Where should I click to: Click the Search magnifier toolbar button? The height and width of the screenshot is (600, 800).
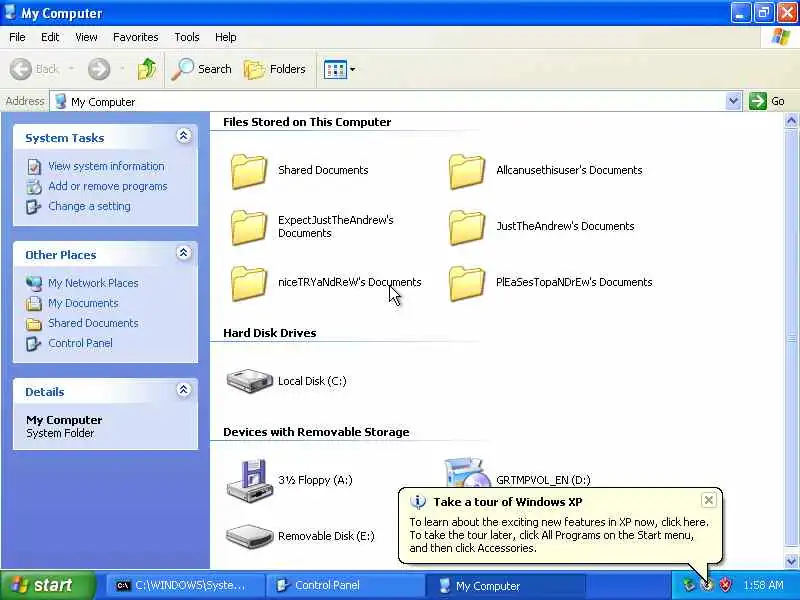(x=202, y=69)
